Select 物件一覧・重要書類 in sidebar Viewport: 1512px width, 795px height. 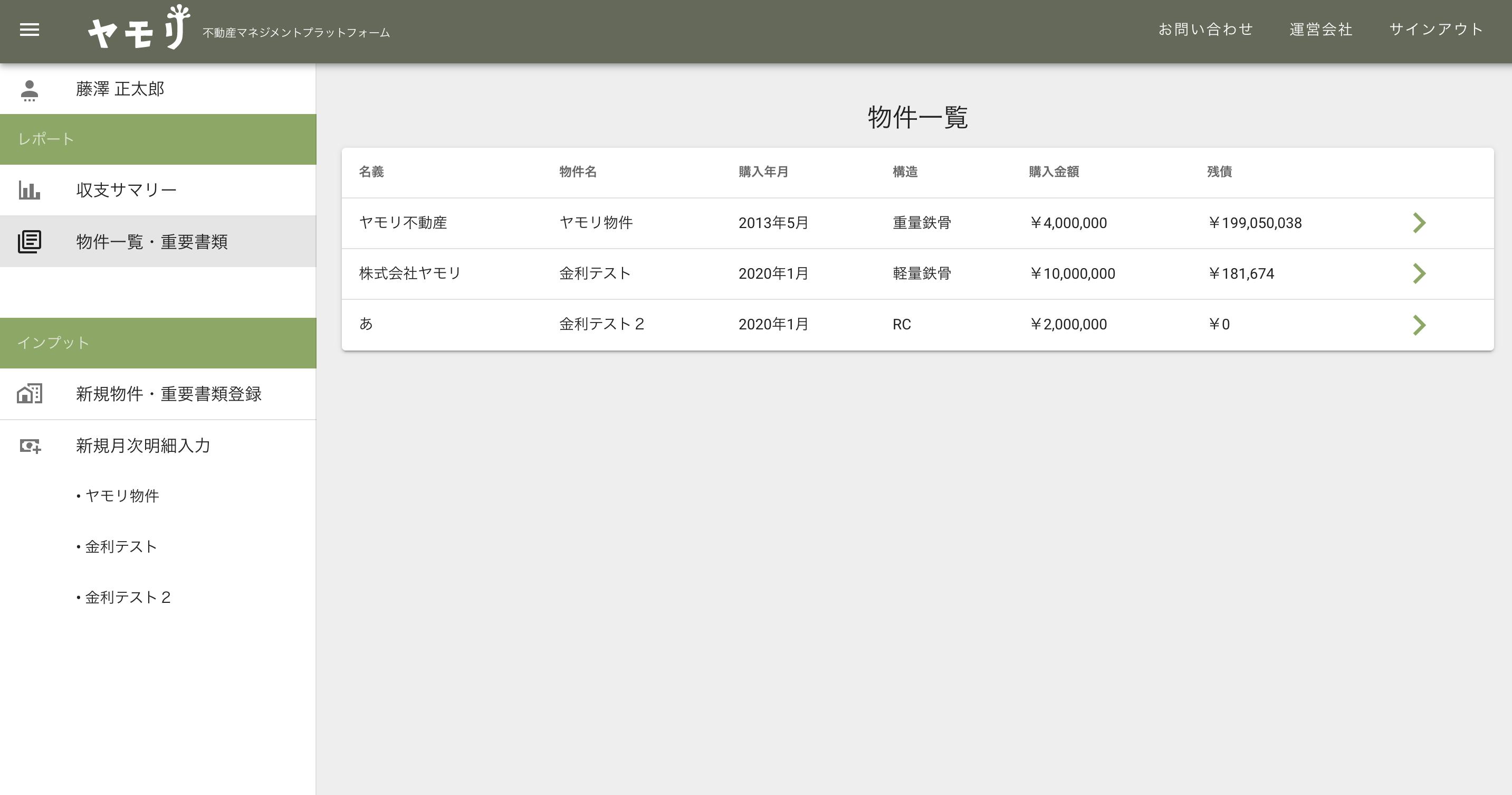click(x=158, y=241)
